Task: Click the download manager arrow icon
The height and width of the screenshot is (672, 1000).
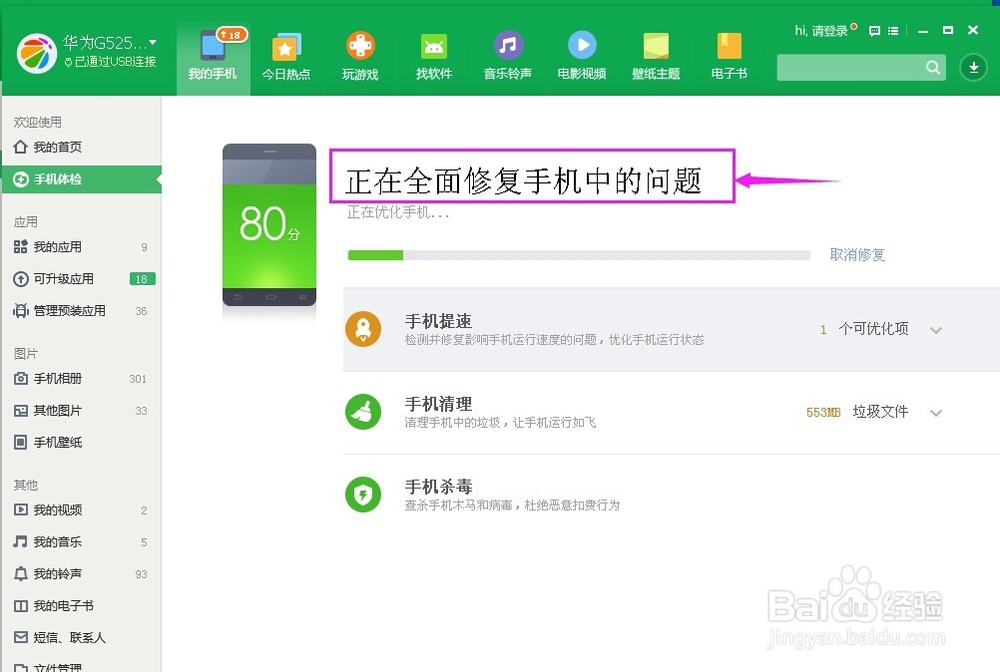Action: click(973, 68)
